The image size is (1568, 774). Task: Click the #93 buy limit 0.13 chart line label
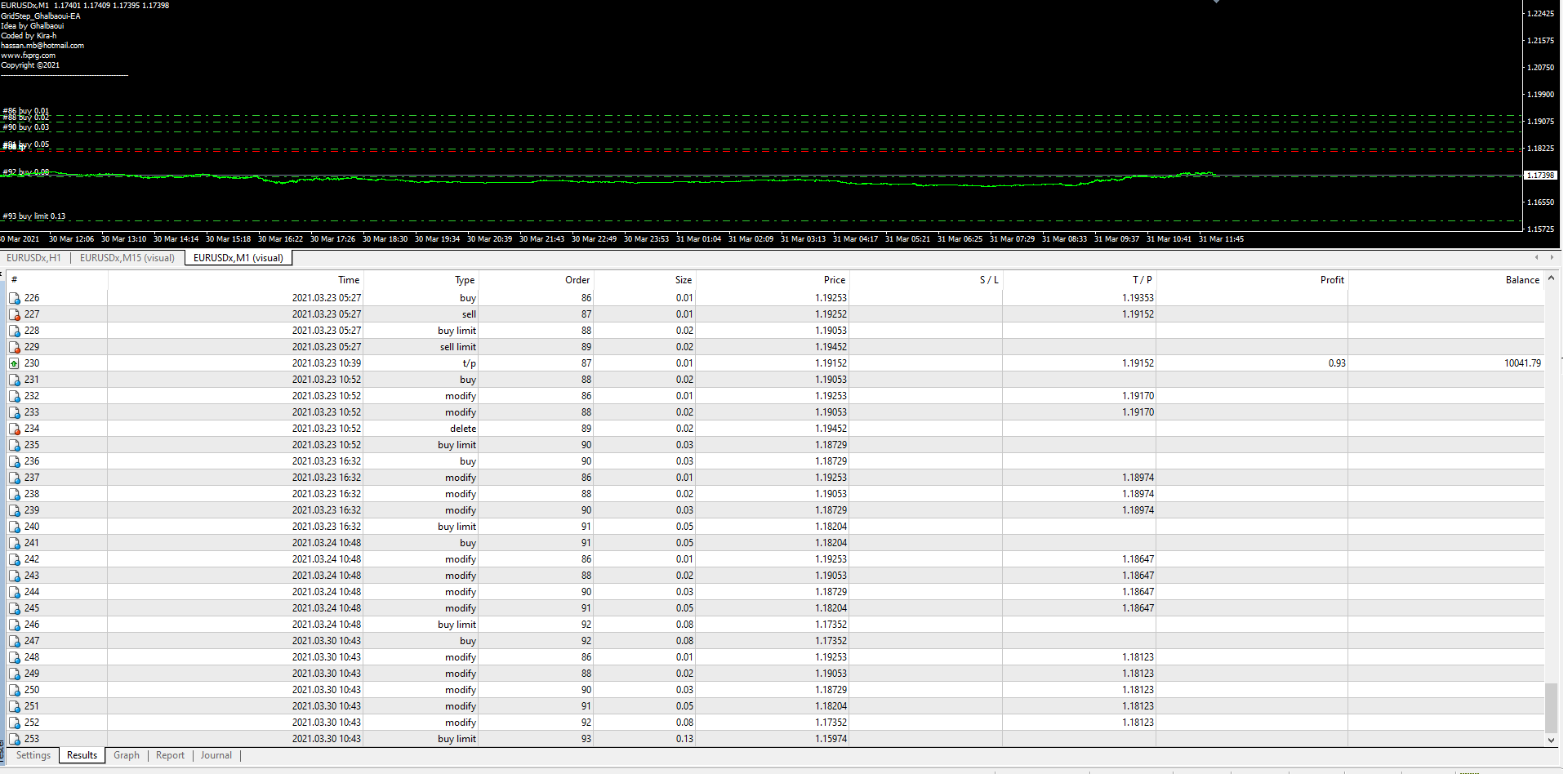click(x=34, y=216)
